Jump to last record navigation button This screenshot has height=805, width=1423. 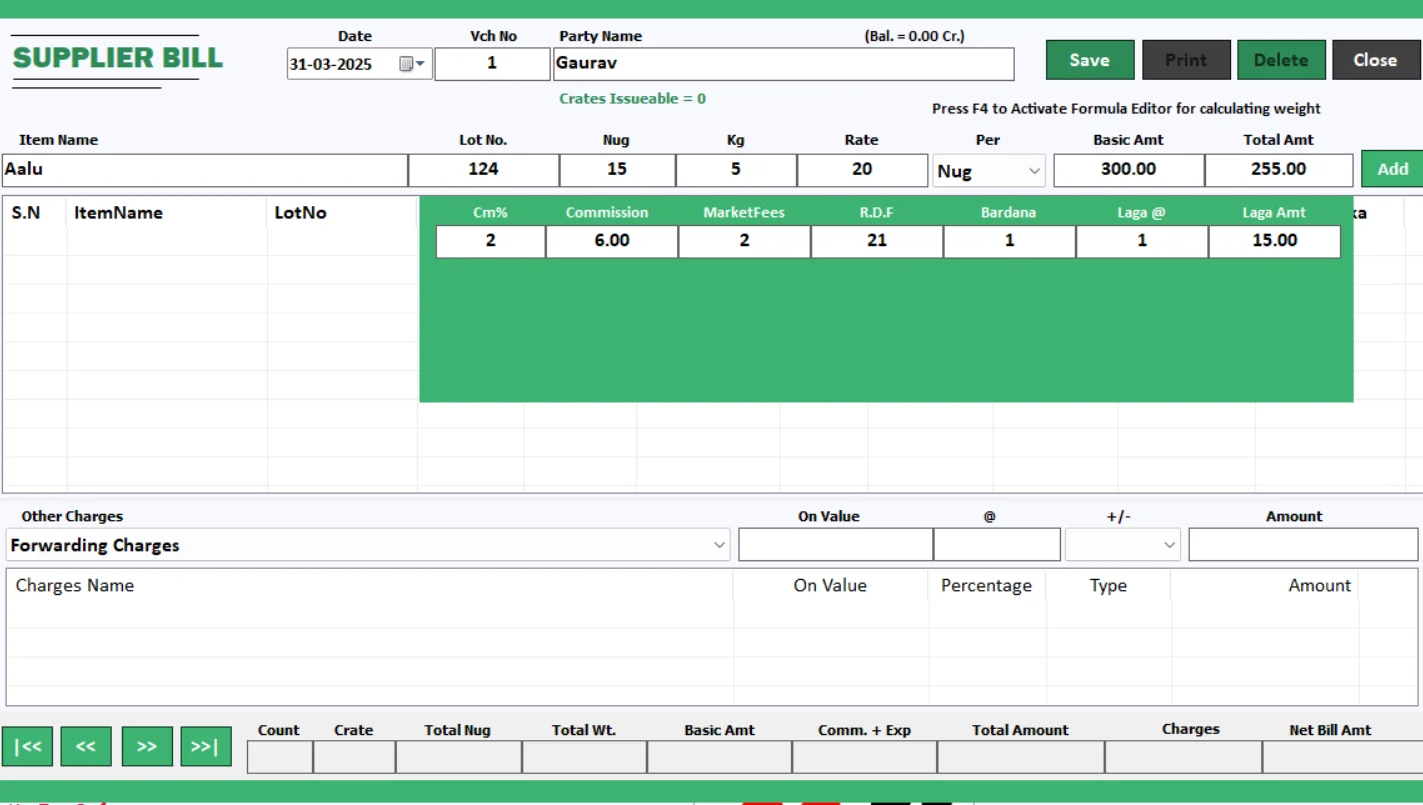tap(206, 746)
